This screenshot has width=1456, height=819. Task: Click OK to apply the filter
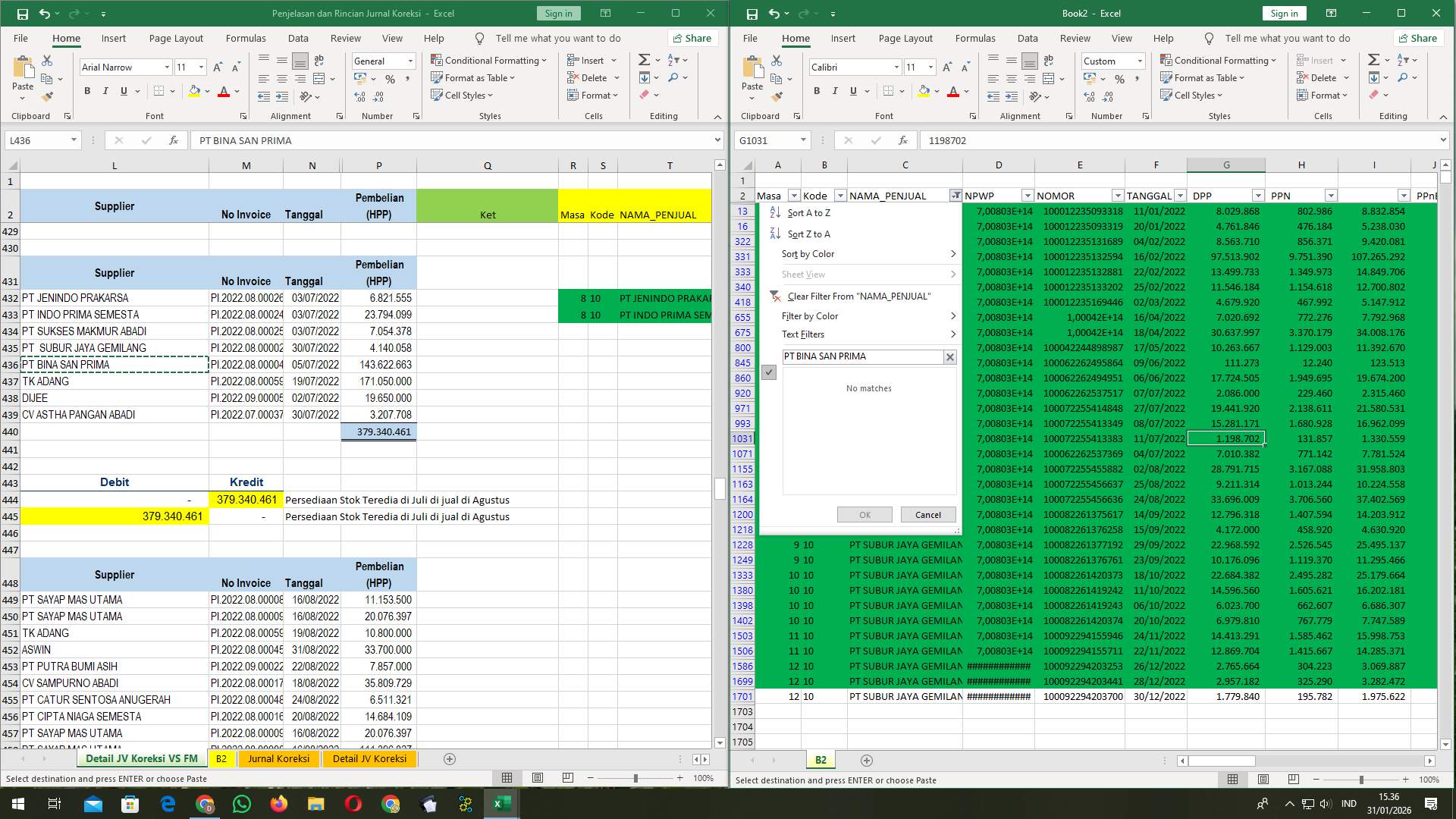[864, 514]
